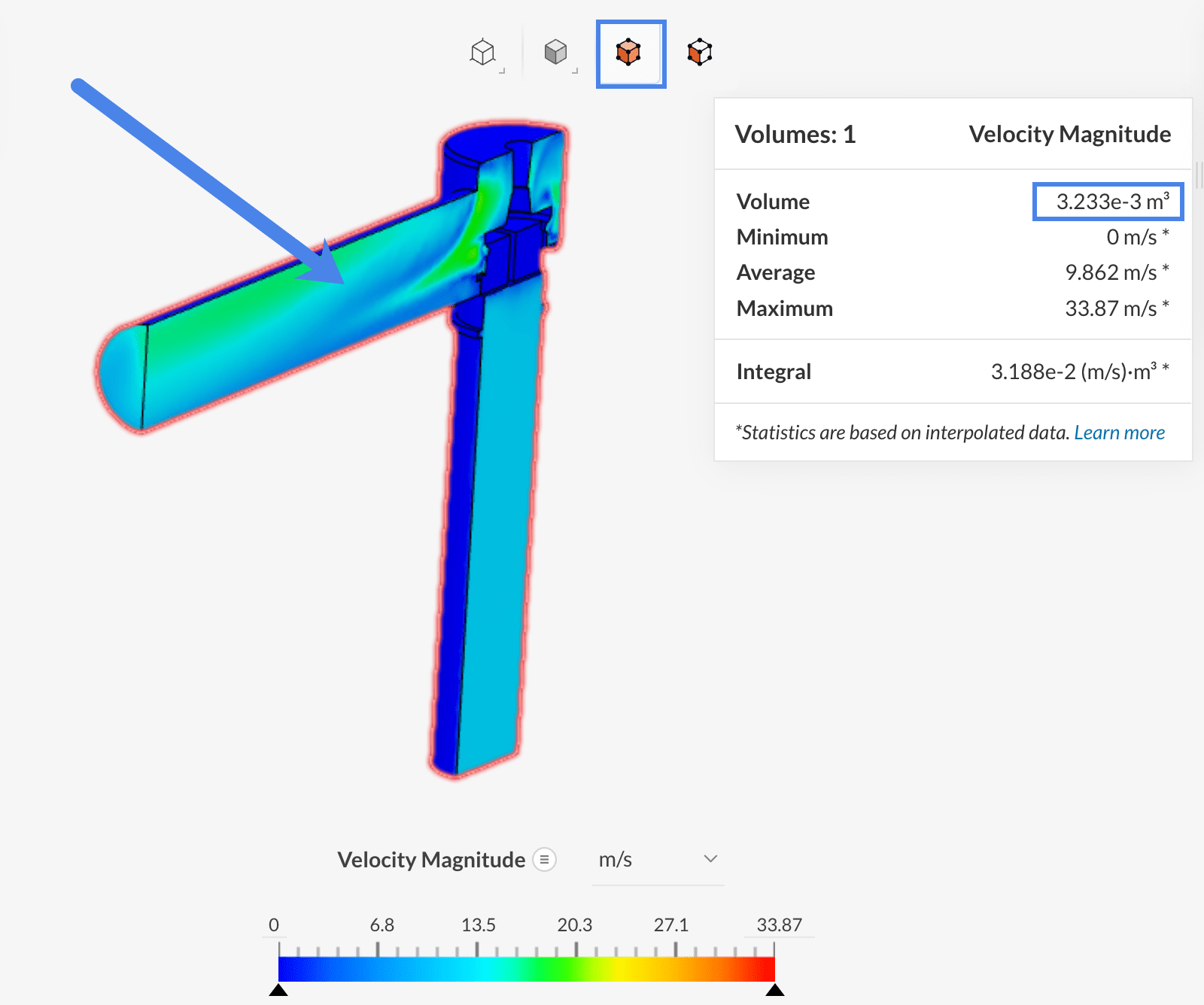Click the Integral statistics row
Image resolution: width=1204 pixels, height=1005 pixels.
[x=952, y=372]
